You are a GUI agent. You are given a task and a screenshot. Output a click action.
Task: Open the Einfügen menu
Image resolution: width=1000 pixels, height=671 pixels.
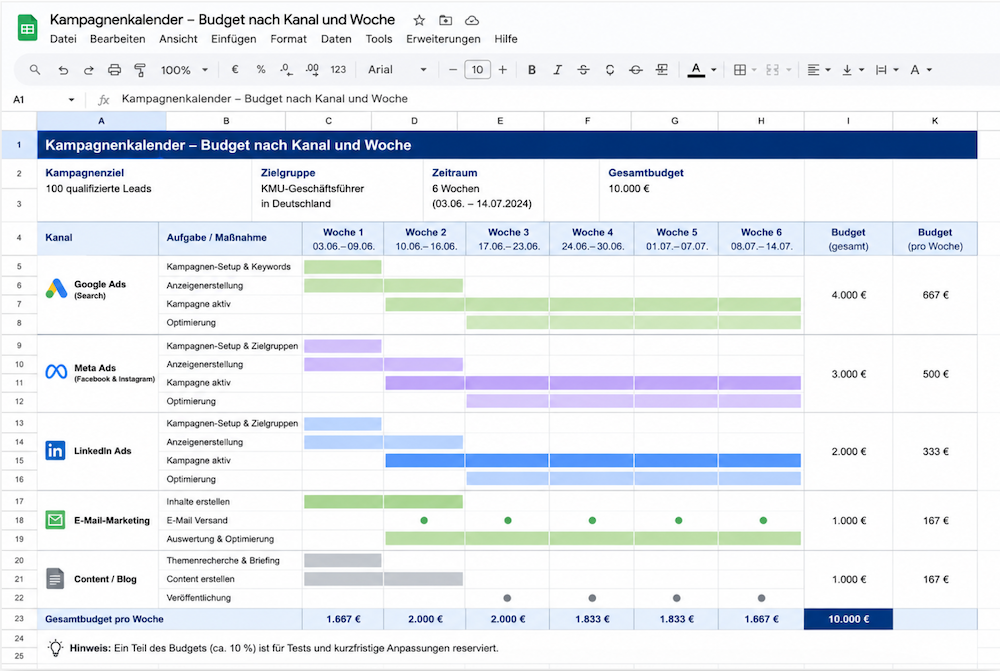[x=233, y=39]
